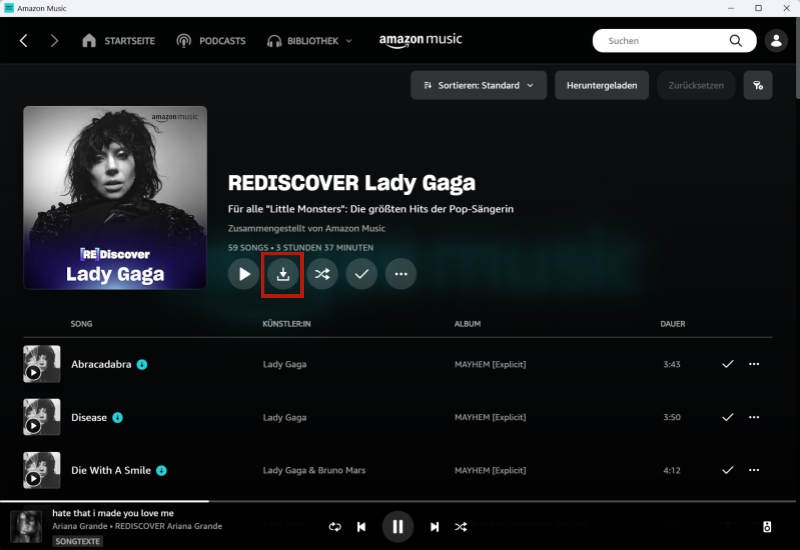Go back with the left arrow
Screen dimensions: 800x550
tap(23, 41)
